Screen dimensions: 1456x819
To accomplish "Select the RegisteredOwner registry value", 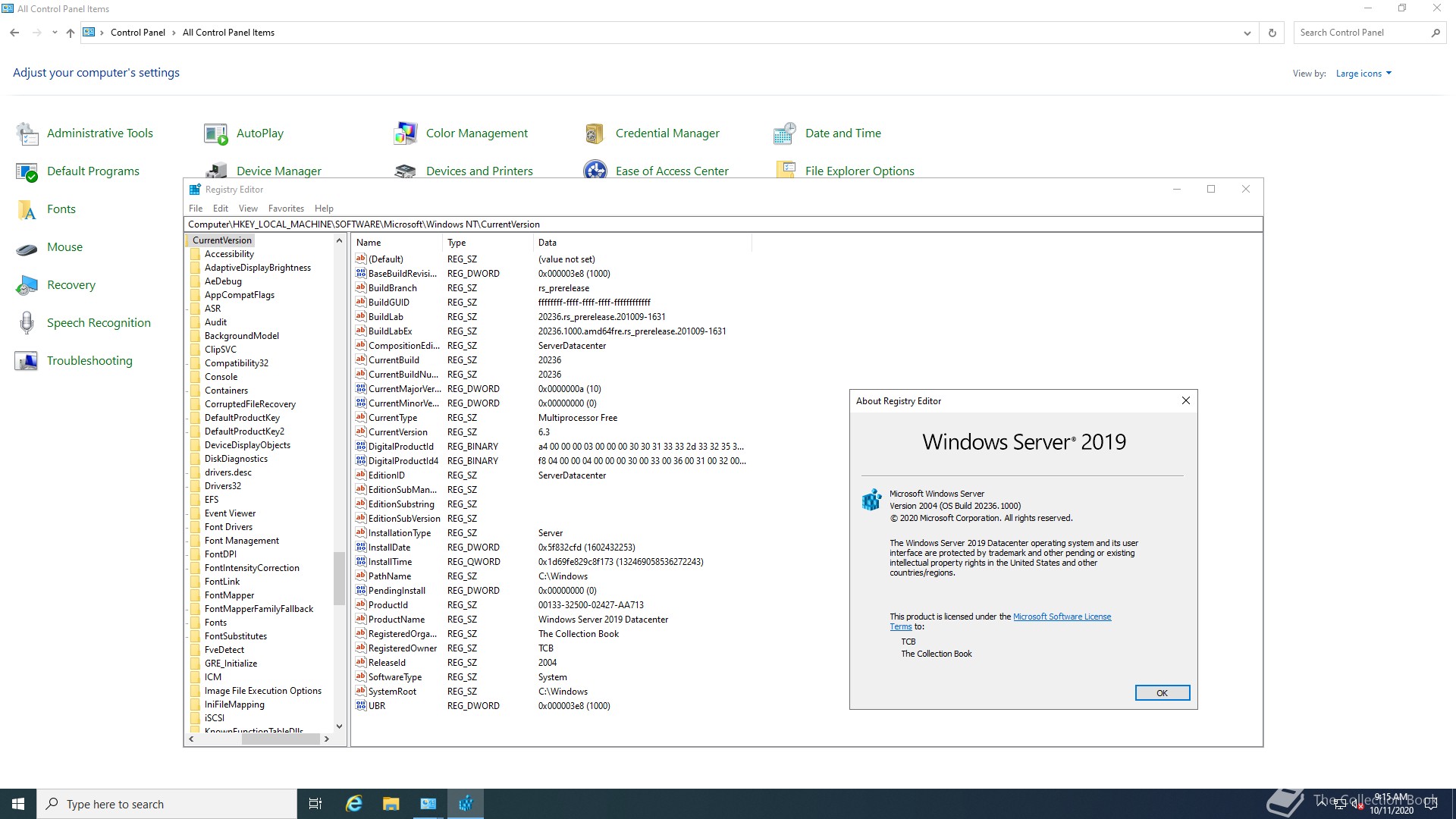I will point(402,648).
